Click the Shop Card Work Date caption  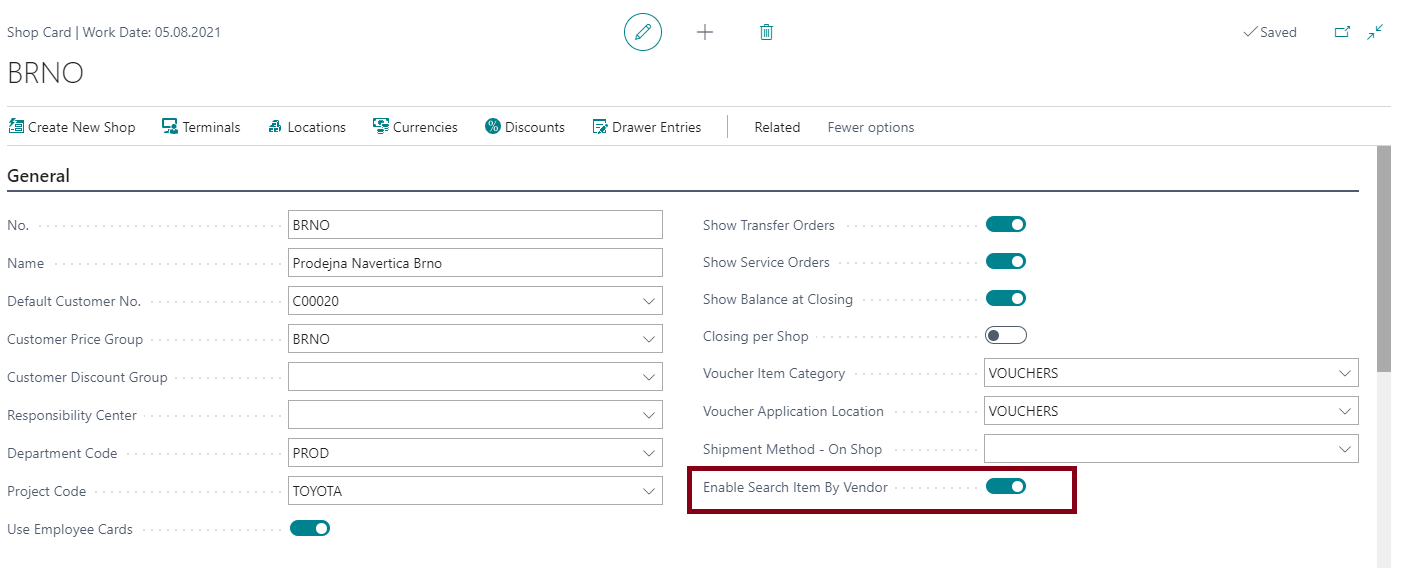tap(114, 32)
